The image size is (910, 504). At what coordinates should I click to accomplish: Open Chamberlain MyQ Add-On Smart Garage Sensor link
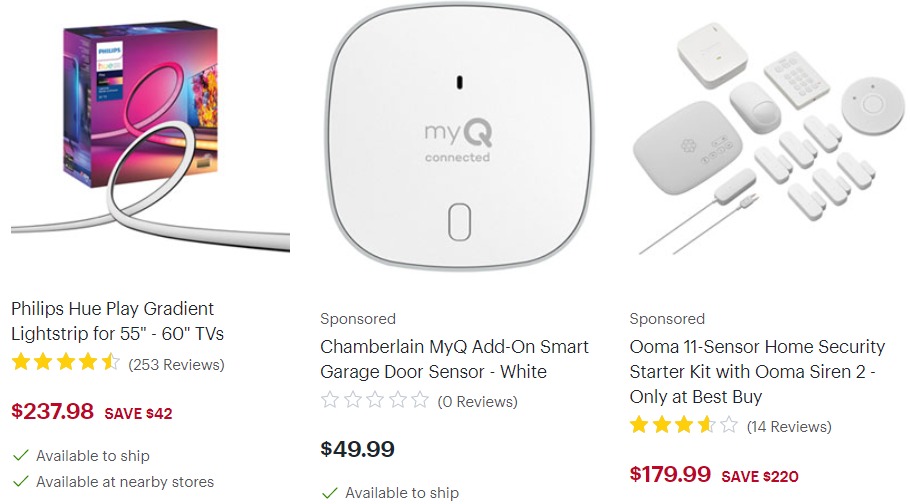coord(454,359)
